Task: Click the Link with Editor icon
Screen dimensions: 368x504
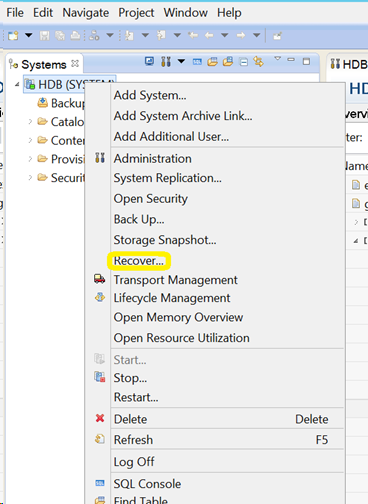Action: click(258, 62)
